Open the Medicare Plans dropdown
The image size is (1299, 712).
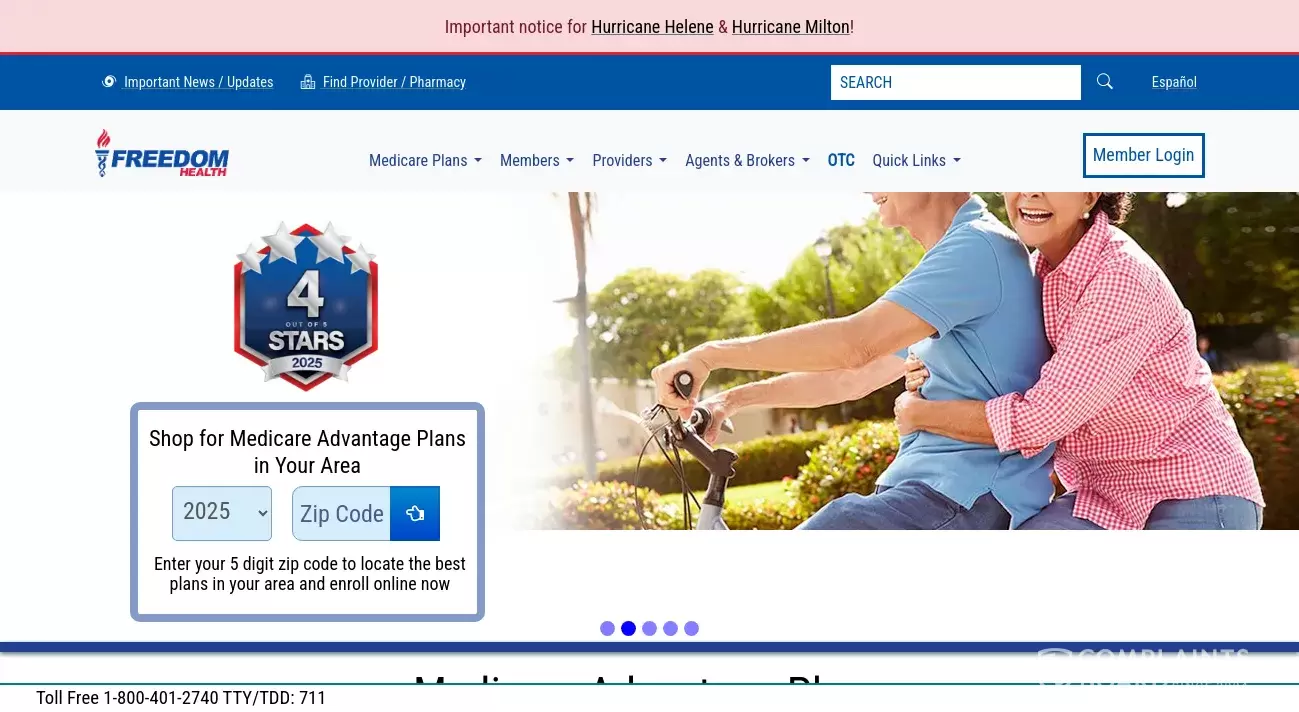point(425,160)
